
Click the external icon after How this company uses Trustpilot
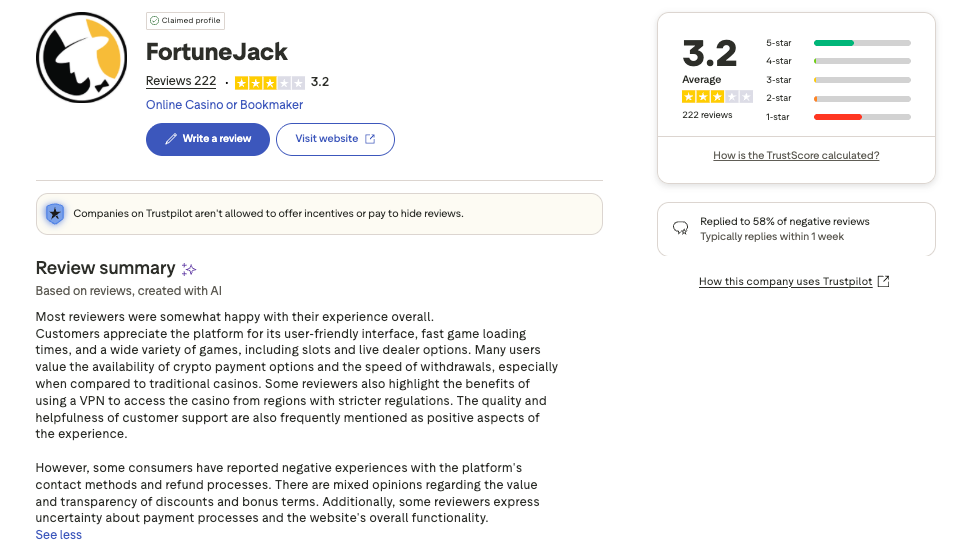tap(883, 281)
